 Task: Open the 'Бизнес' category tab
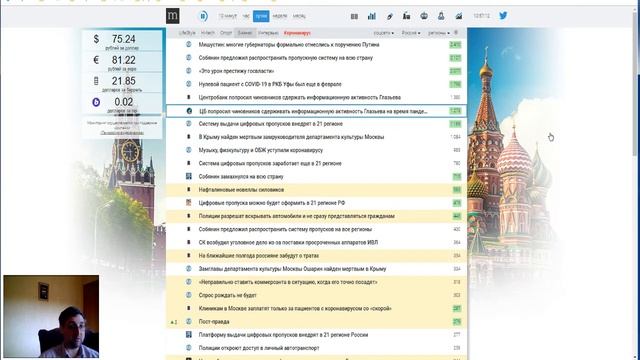[244, 33]
